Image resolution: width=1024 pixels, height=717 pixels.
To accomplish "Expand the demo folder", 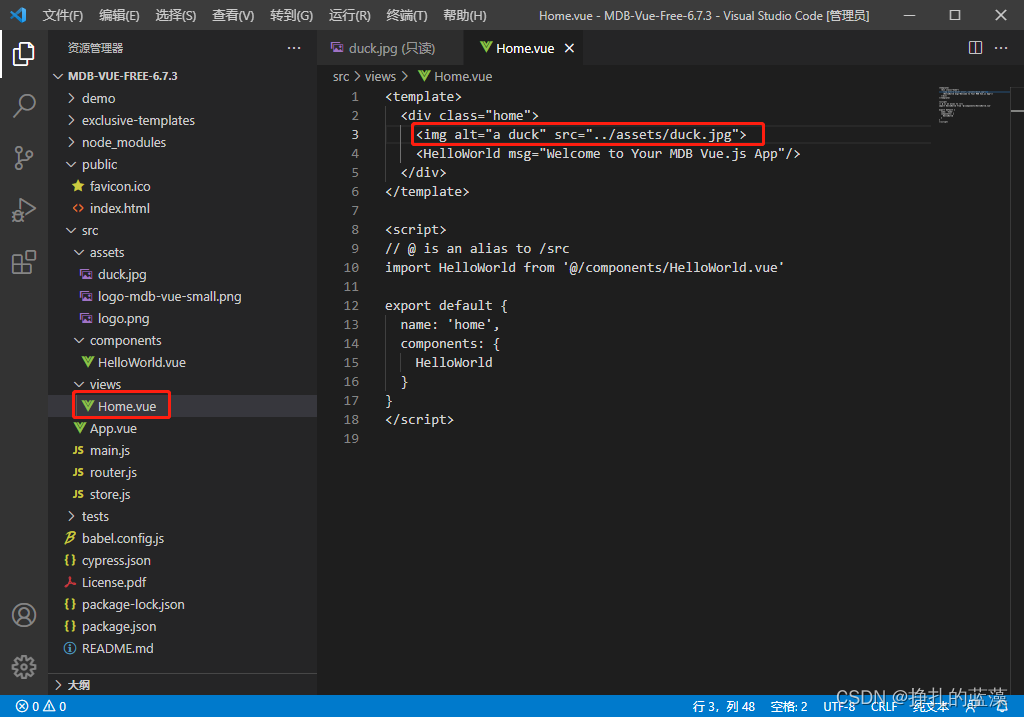I will coord(98,99).
